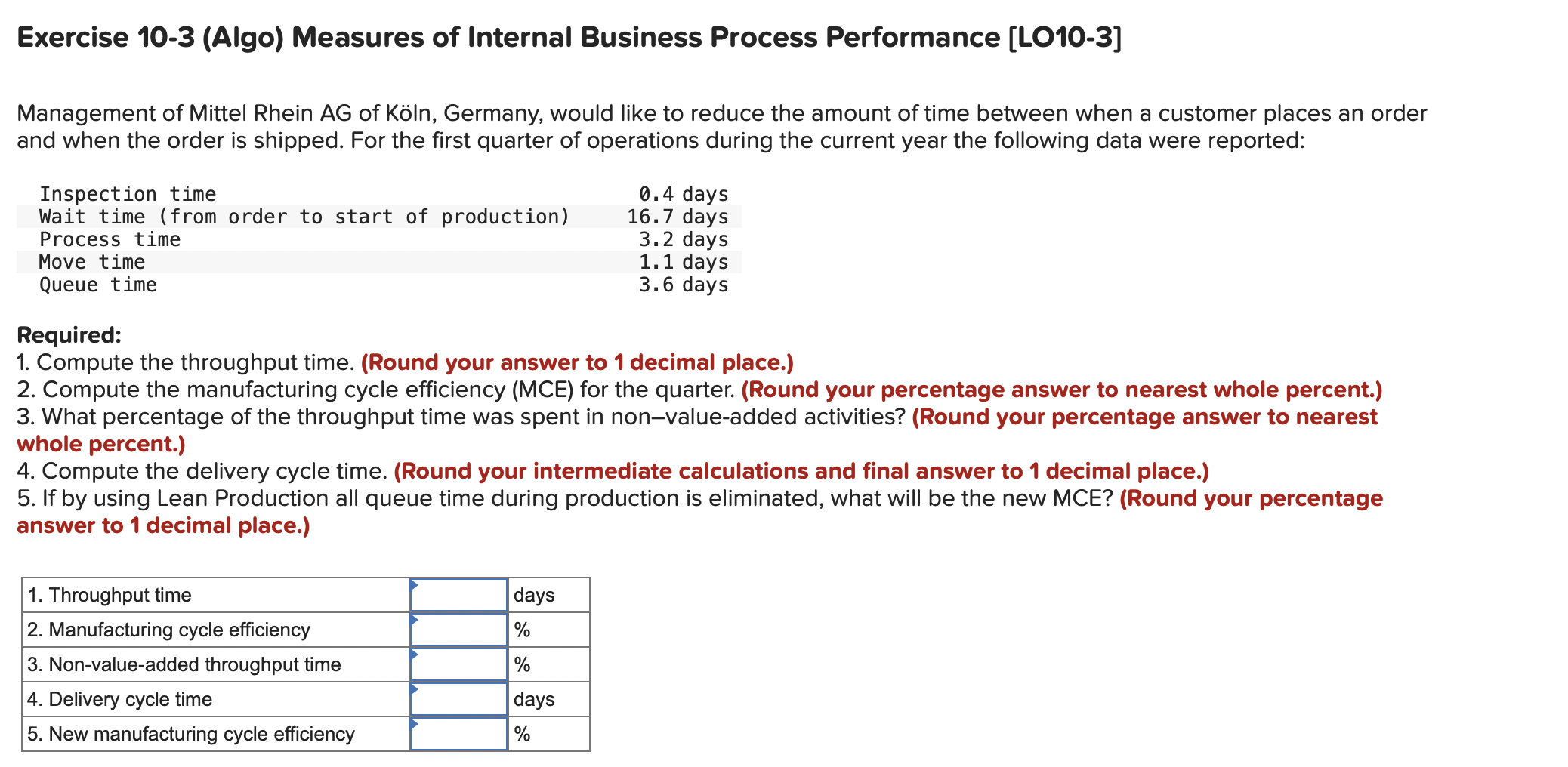Image resolution: width=1568 pixels, height=767 pixels.
Task: Click the Throughput time answer input box
Action: [459, 595]
